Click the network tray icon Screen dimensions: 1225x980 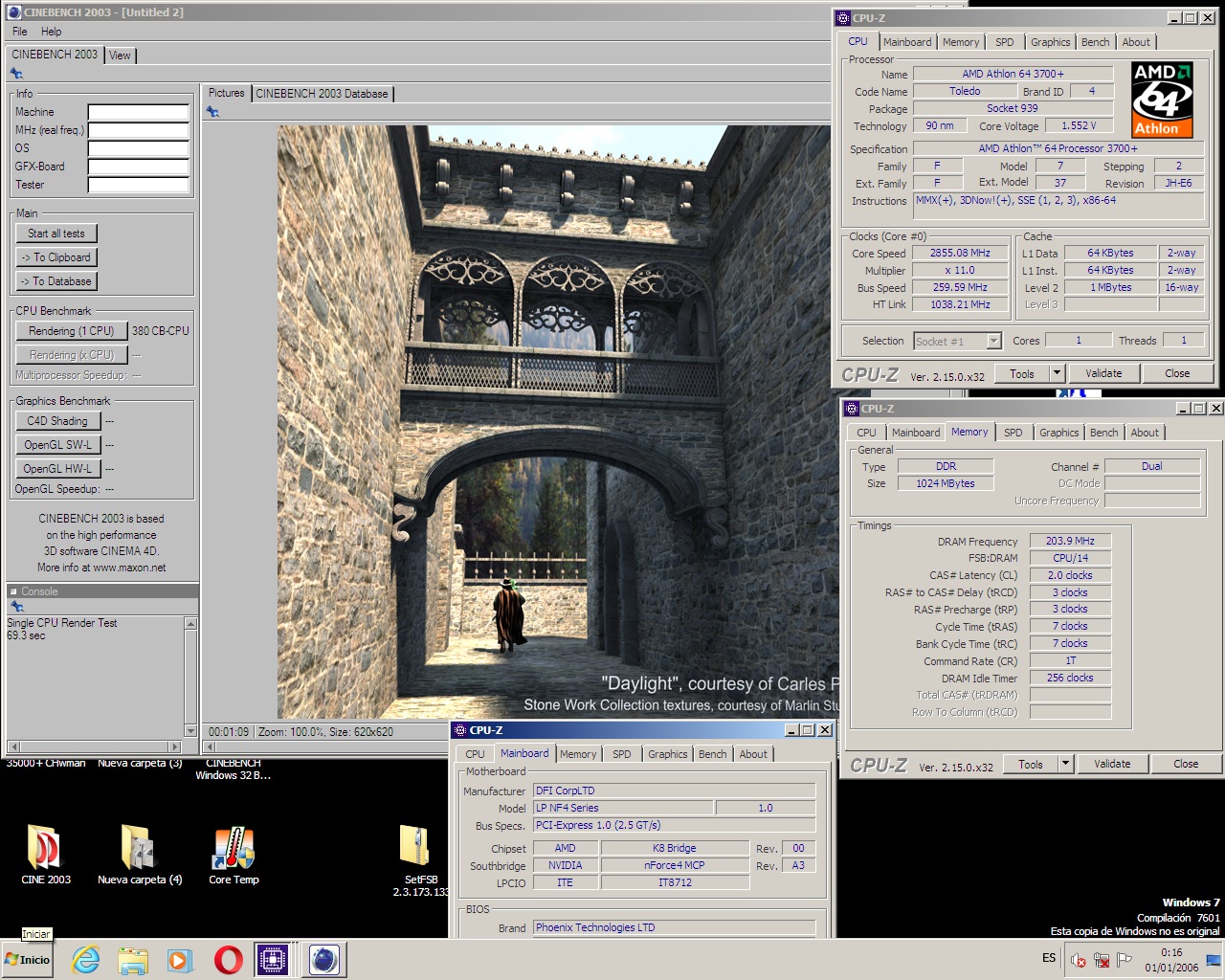pos(1102,960)
